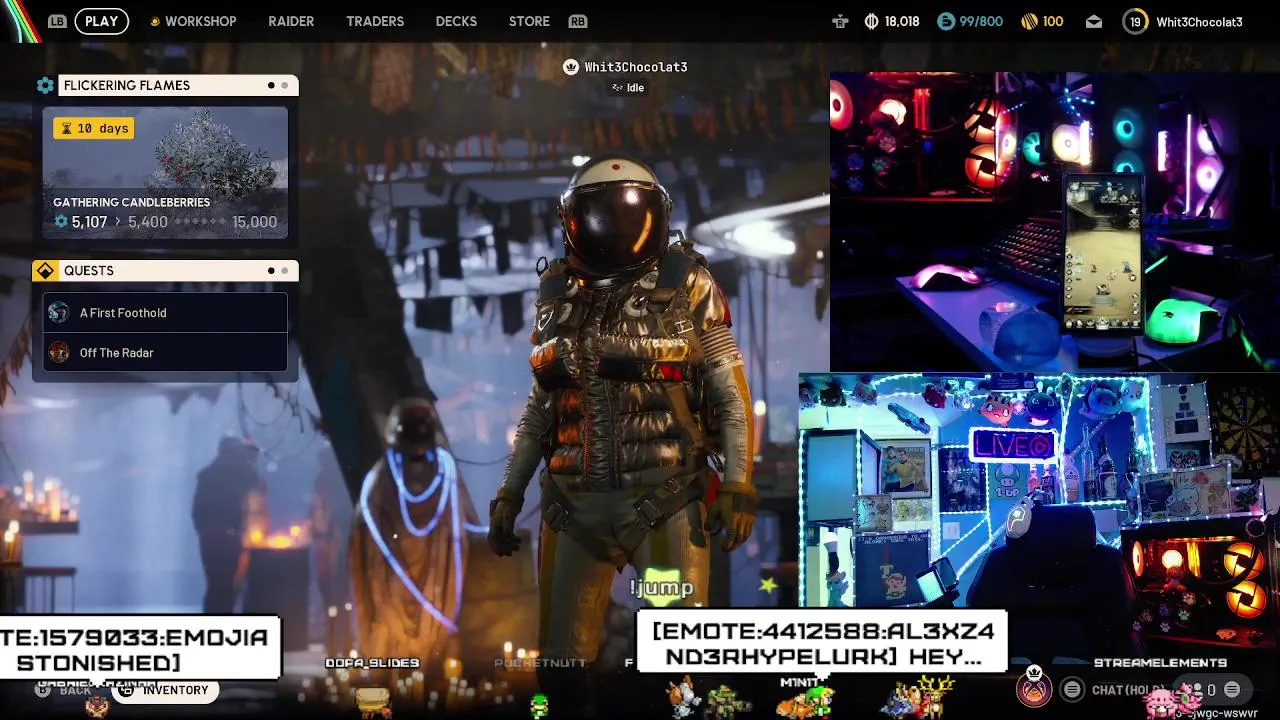
Task: Click the teal token icon beside 99/800
Action: pos(946,21)
